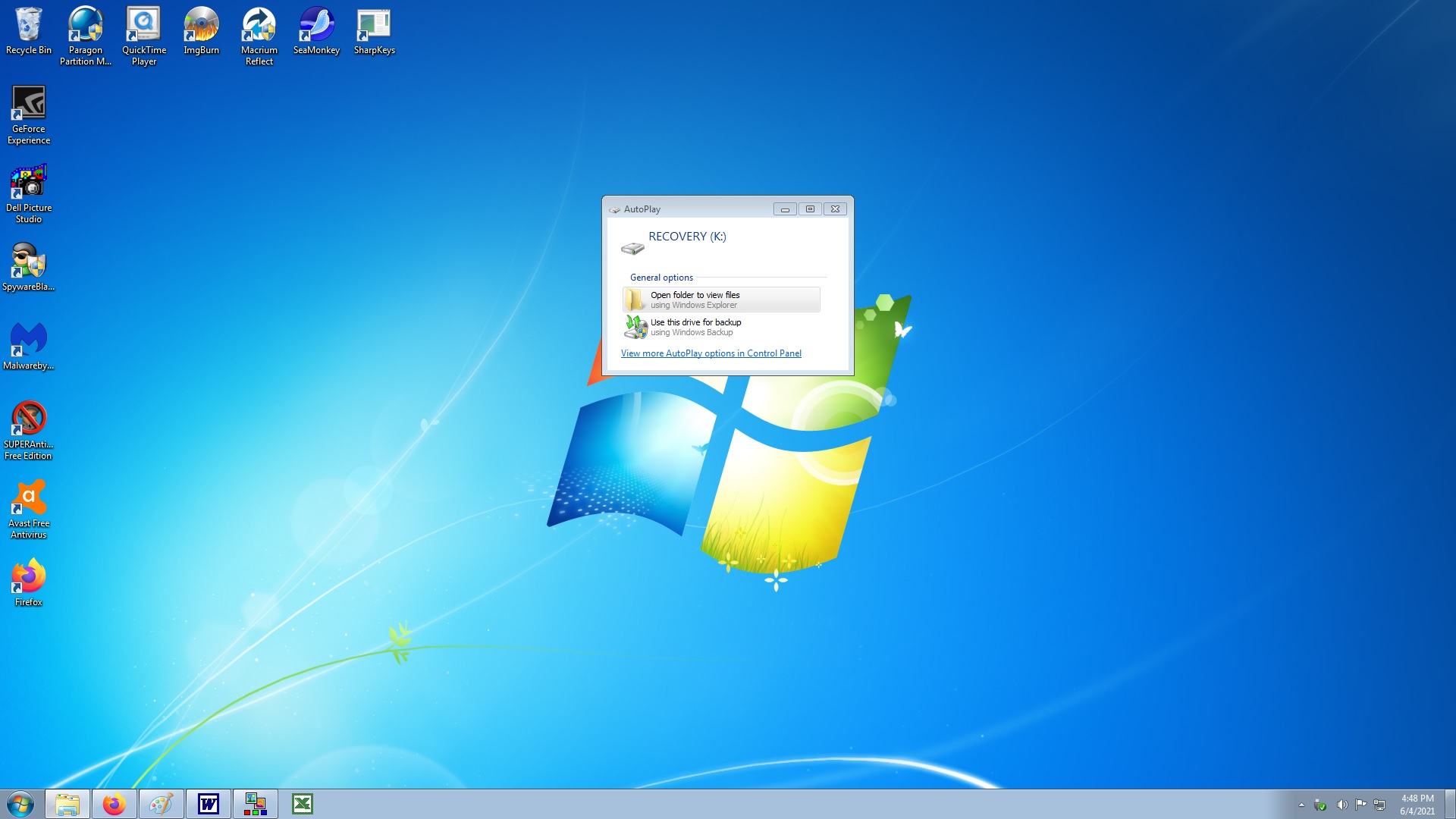Open the Windows Start menu orb

click(20, 804)
